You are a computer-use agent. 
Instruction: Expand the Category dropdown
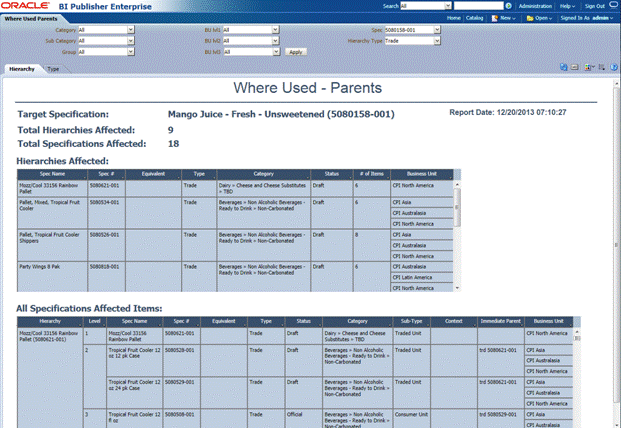131,30
